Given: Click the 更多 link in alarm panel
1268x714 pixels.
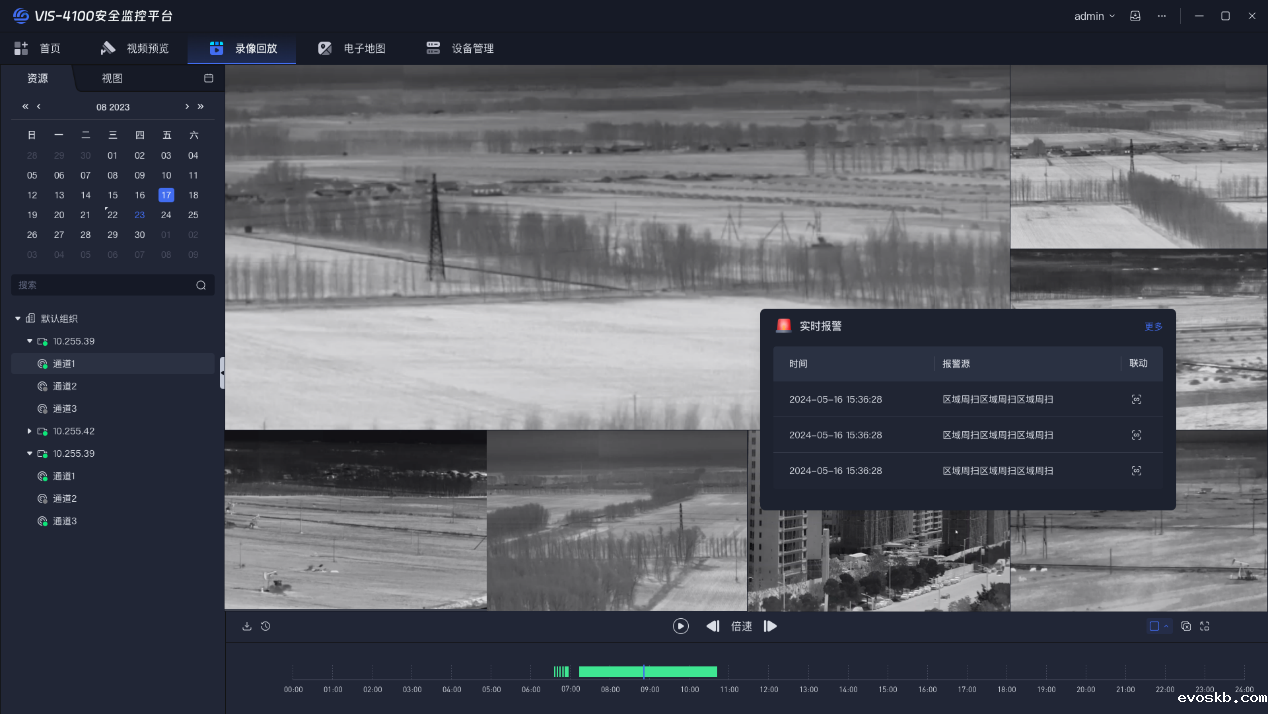Looking at the screenshot, I should tap(1153, 326).
